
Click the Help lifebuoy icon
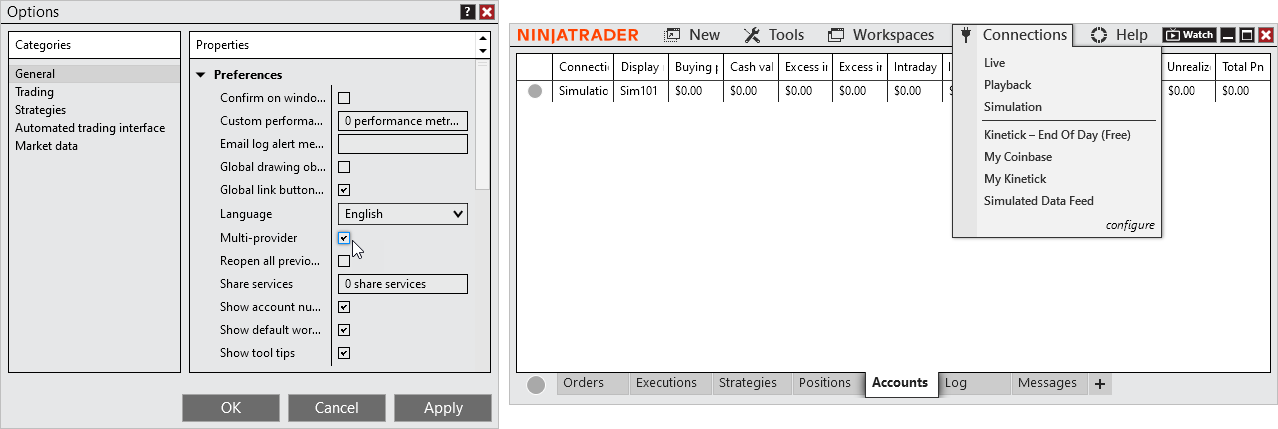1099,35
